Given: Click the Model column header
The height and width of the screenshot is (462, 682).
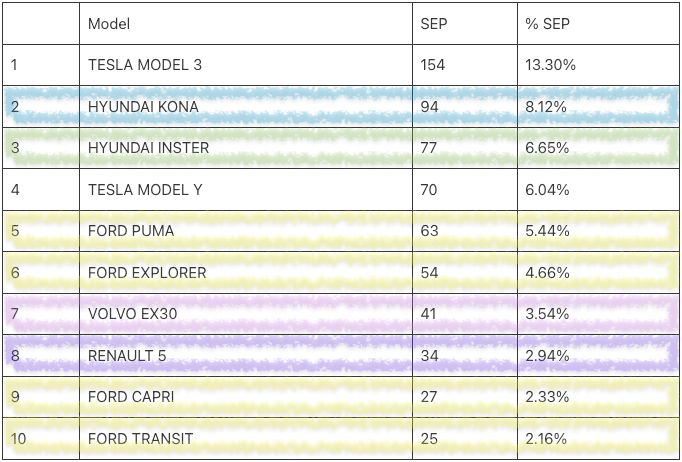Looking at the screenshot, I should tap(109, 23).
